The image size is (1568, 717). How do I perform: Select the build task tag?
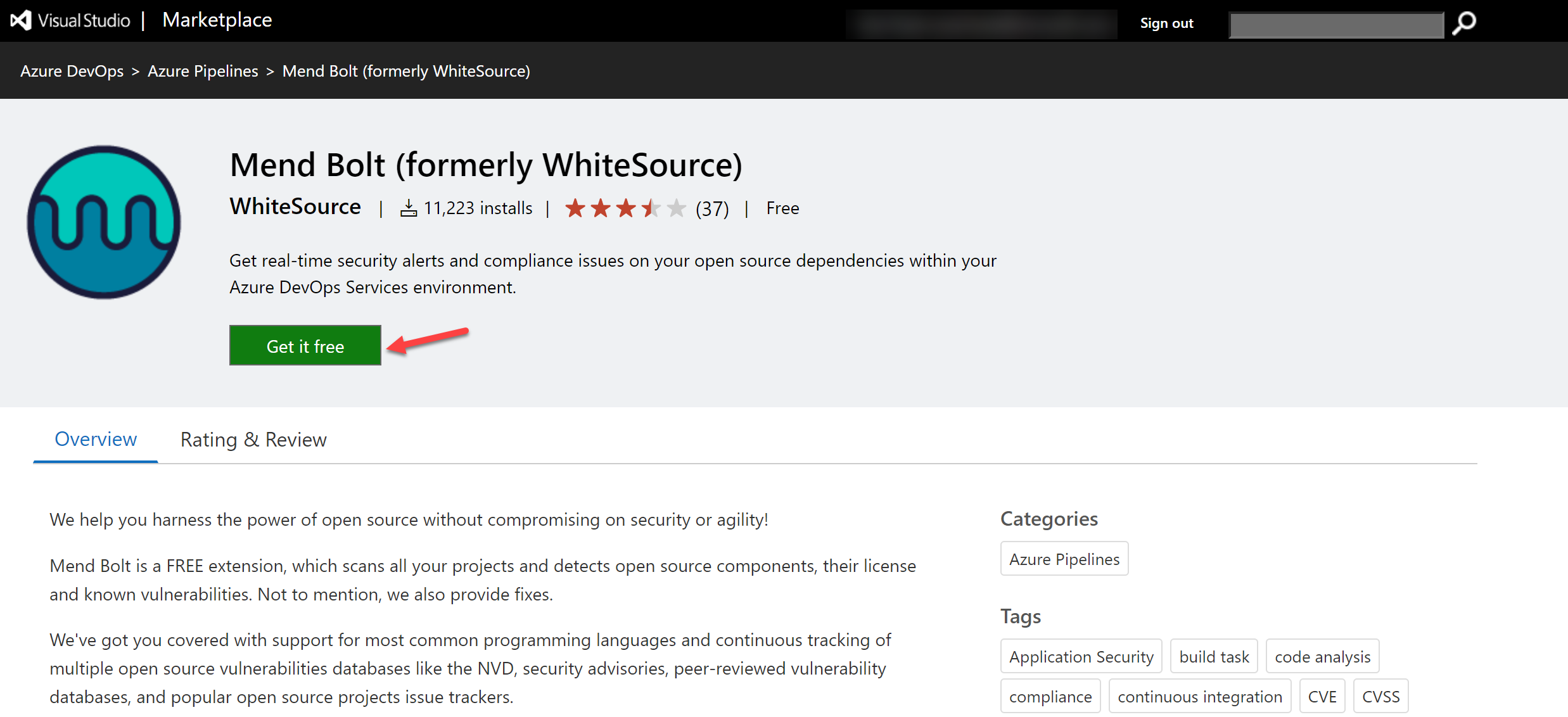pyautogui.click(x=1214, y=656)
